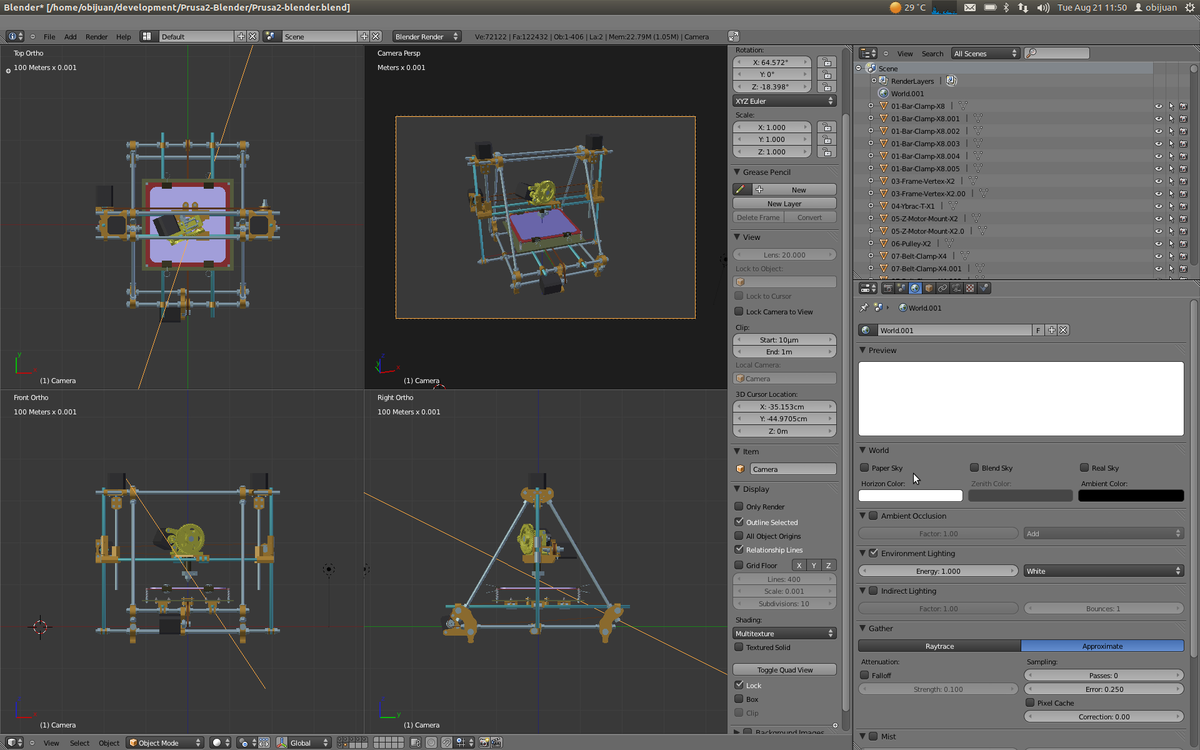Select the Raytrace gather method
1200x750 pixels.
[x=939, y=646]
